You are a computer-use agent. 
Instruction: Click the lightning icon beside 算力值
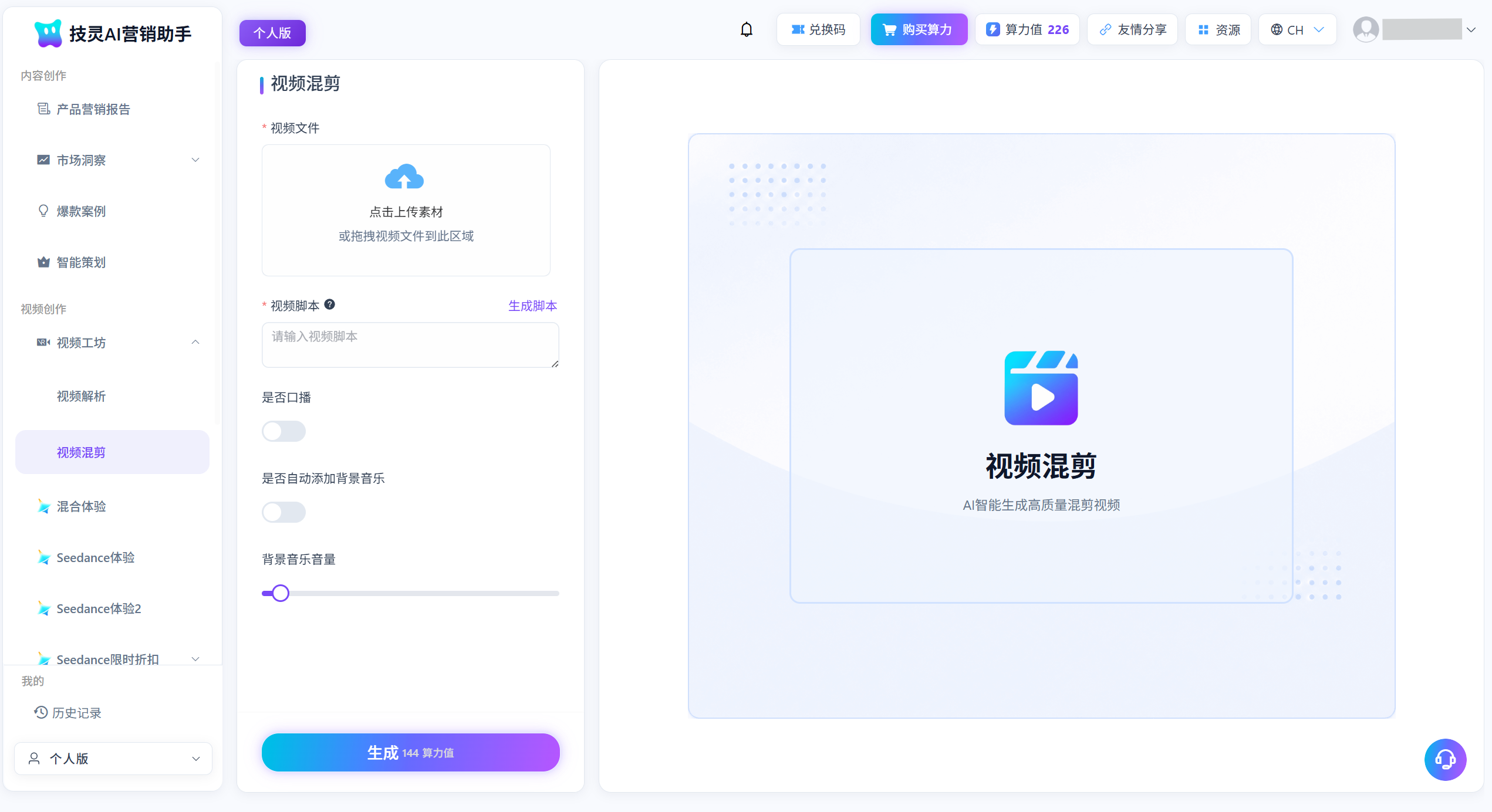[x=993, y=29]
